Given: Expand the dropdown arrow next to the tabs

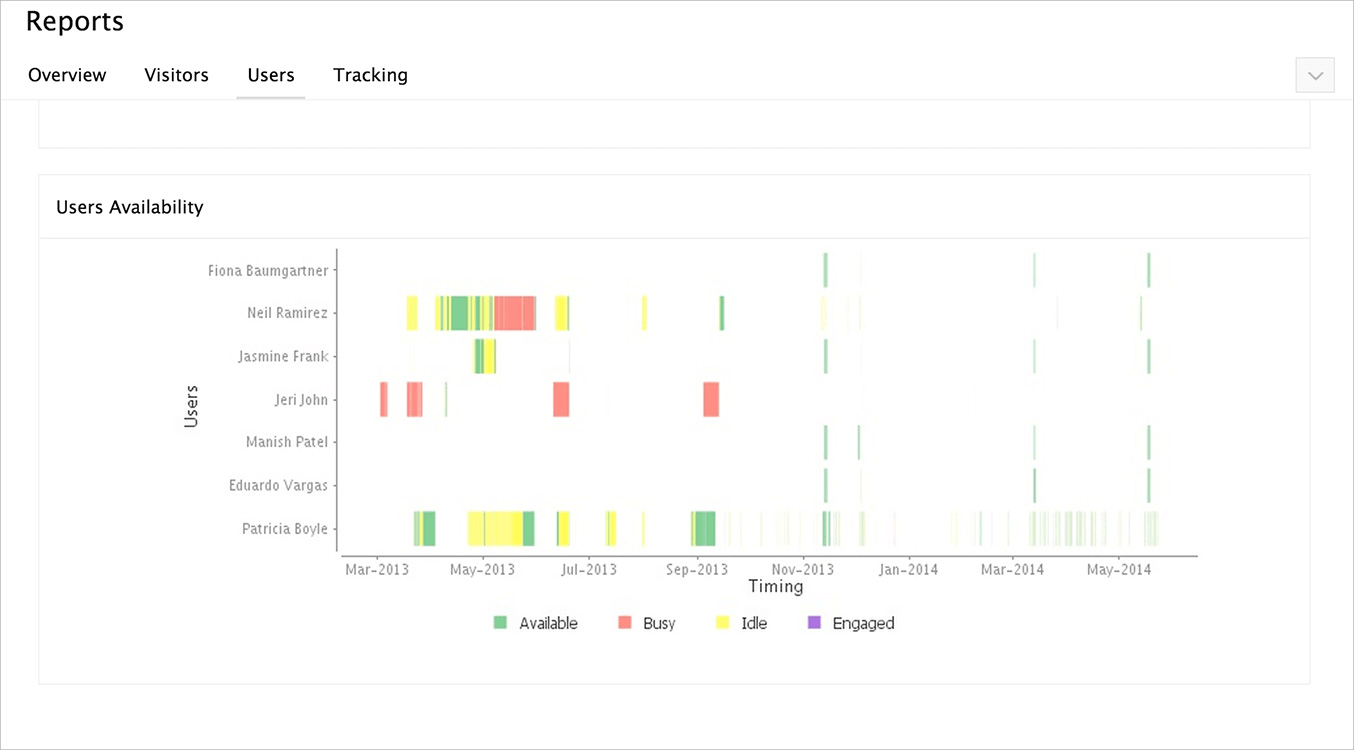Looking at the screenshot, I should (x=1315, y=76).
